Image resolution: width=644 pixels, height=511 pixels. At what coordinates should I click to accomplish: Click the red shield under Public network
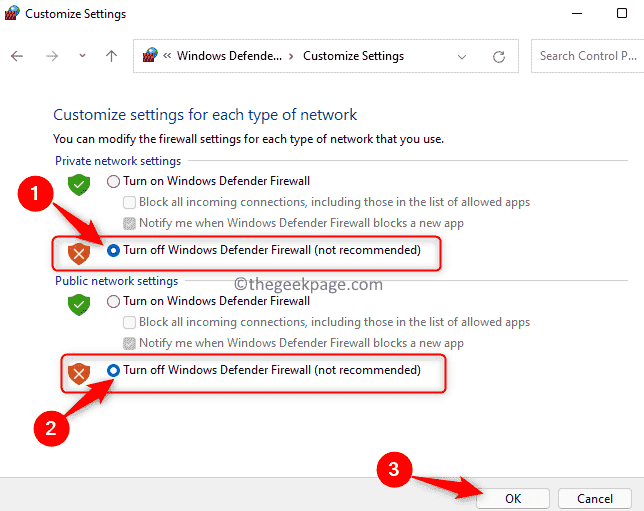79,373
